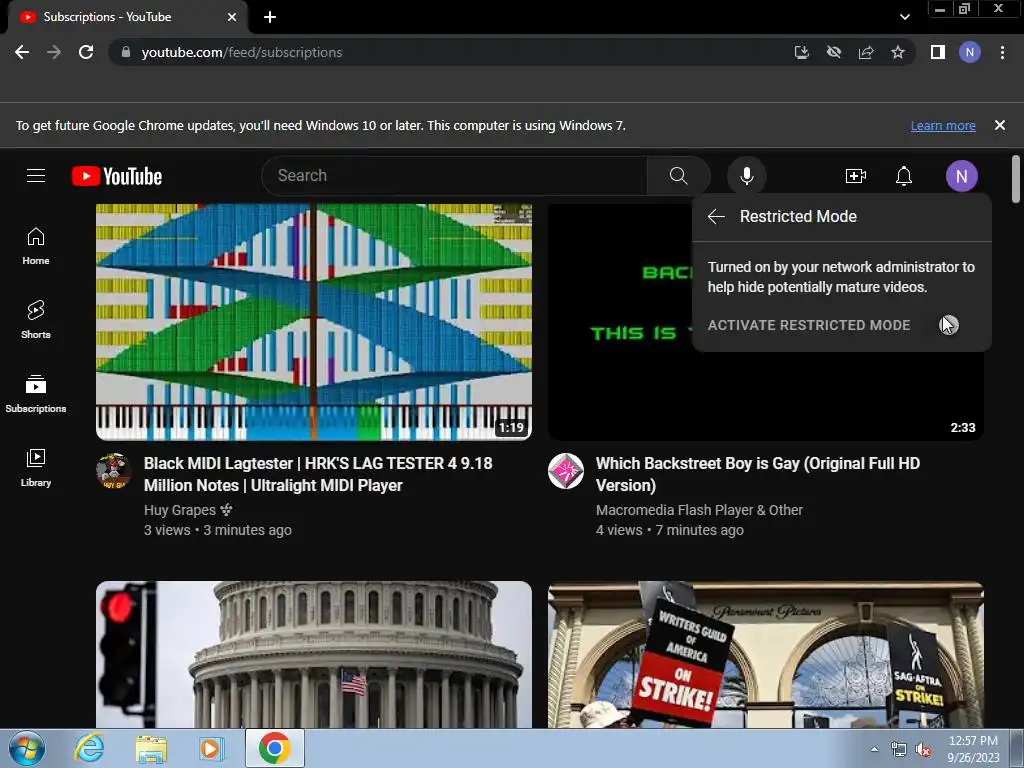Screen dimensions: 1024x768
Task: Open the tab search dropdown arrow
Action: [904, 17]
